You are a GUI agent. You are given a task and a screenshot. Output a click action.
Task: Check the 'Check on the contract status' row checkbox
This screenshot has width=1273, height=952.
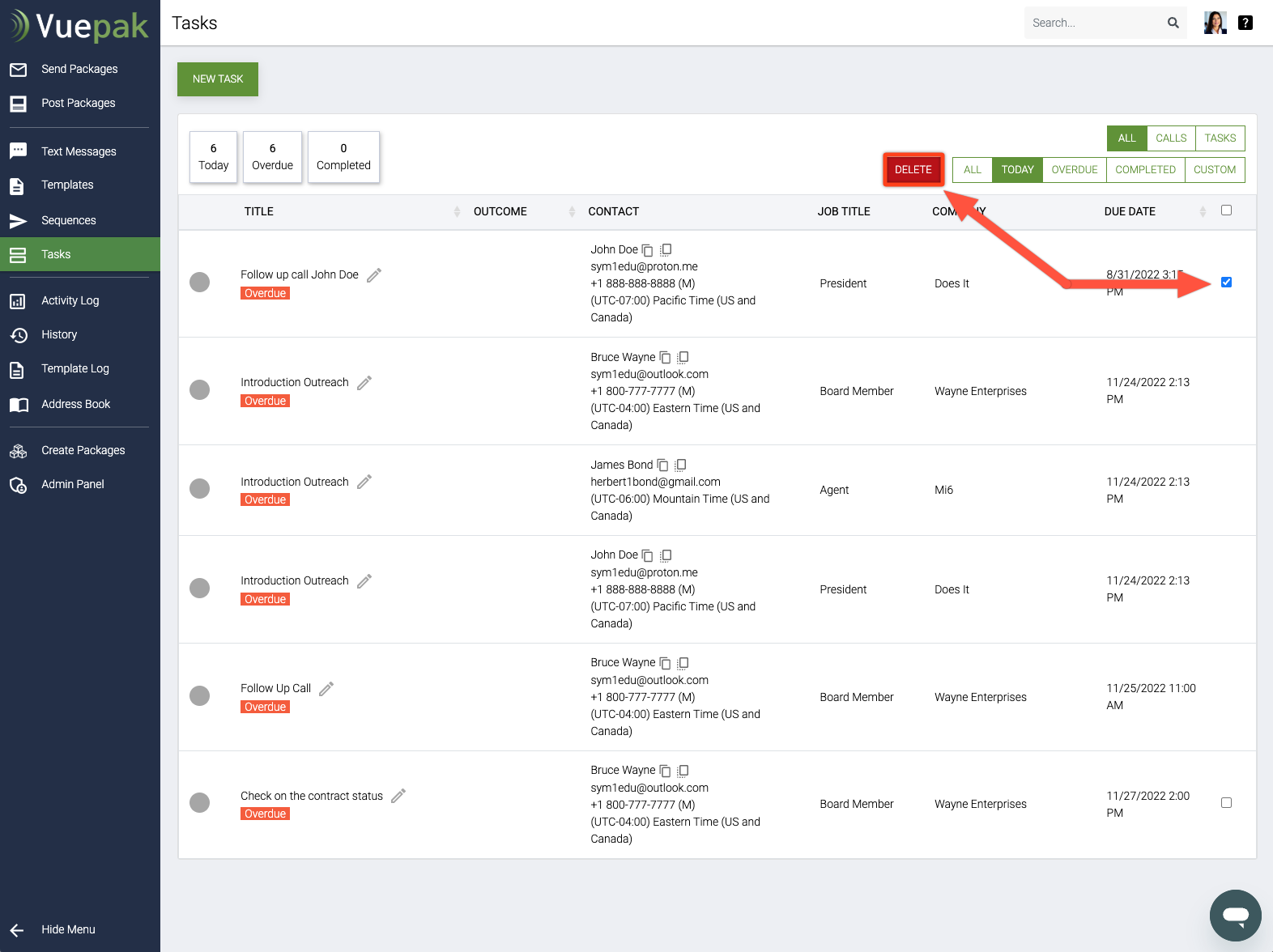click(x=1226, y=803)
